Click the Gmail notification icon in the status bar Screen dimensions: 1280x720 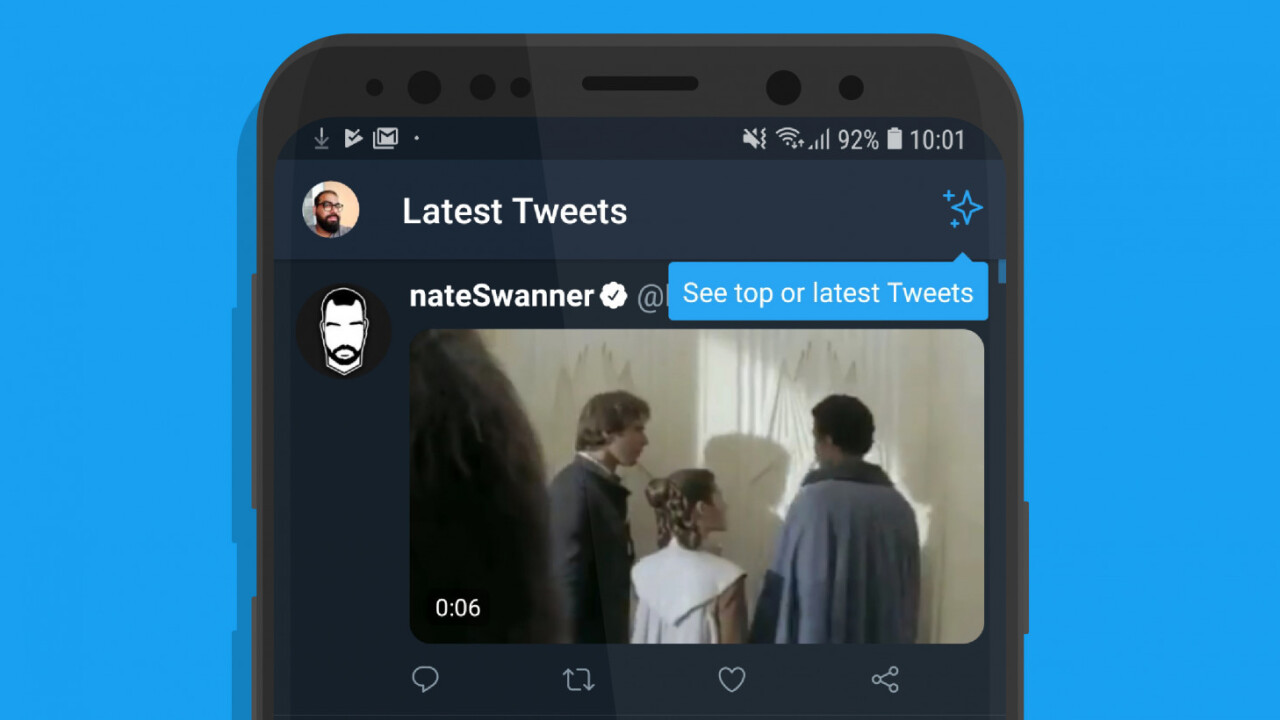click(x=386, y=138)
